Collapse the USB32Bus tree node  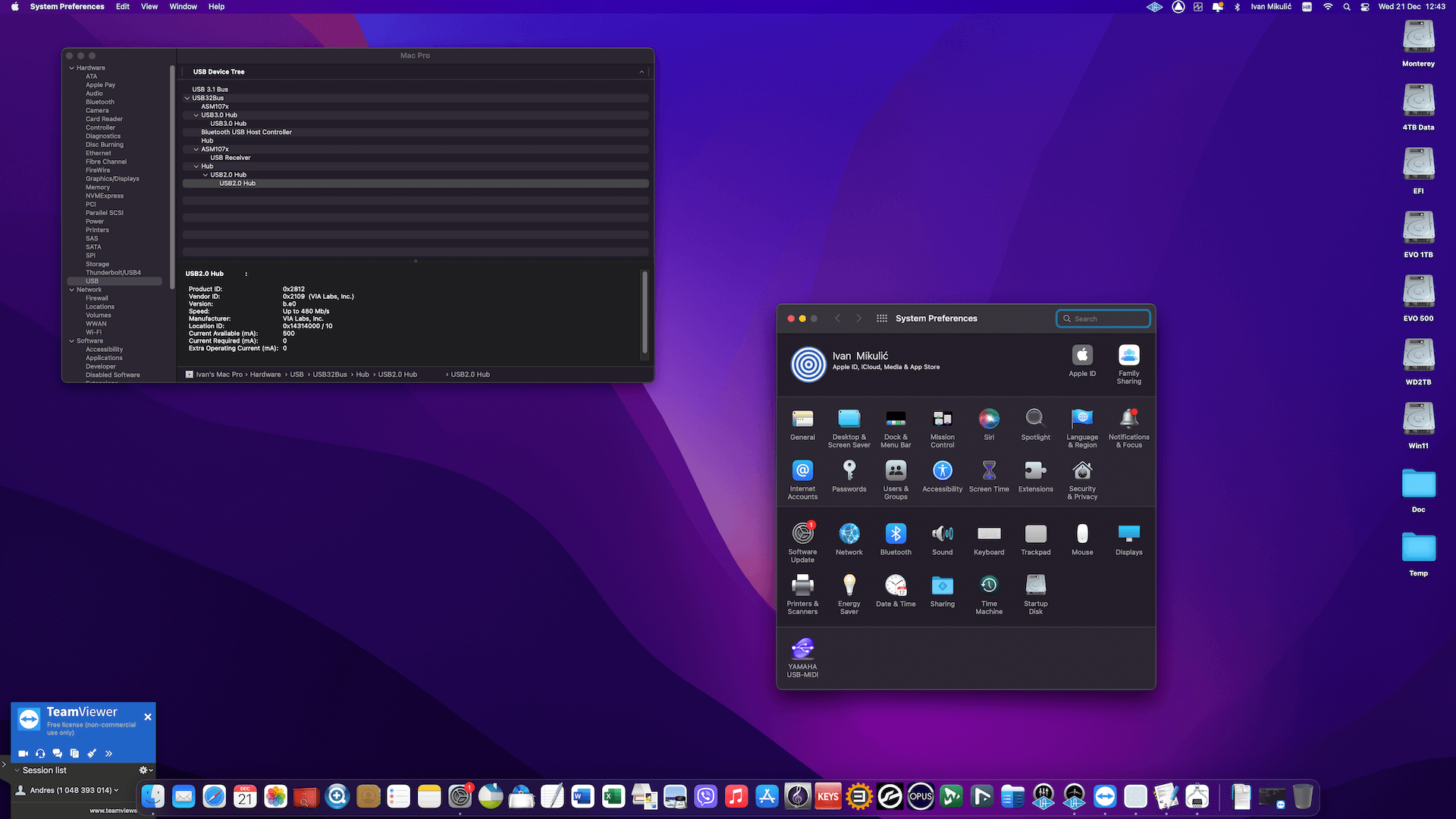tap(187, 98)
